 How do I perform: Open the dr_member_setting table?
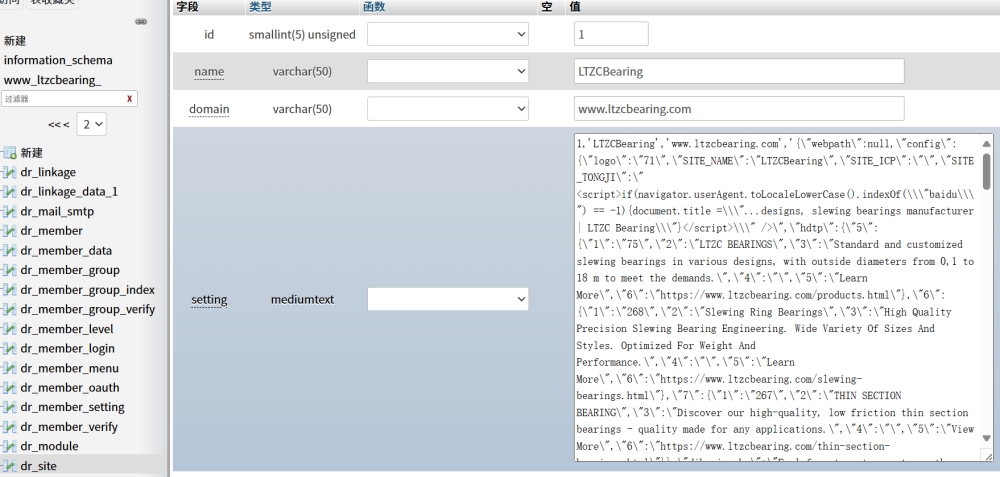[x=72, y=407]
